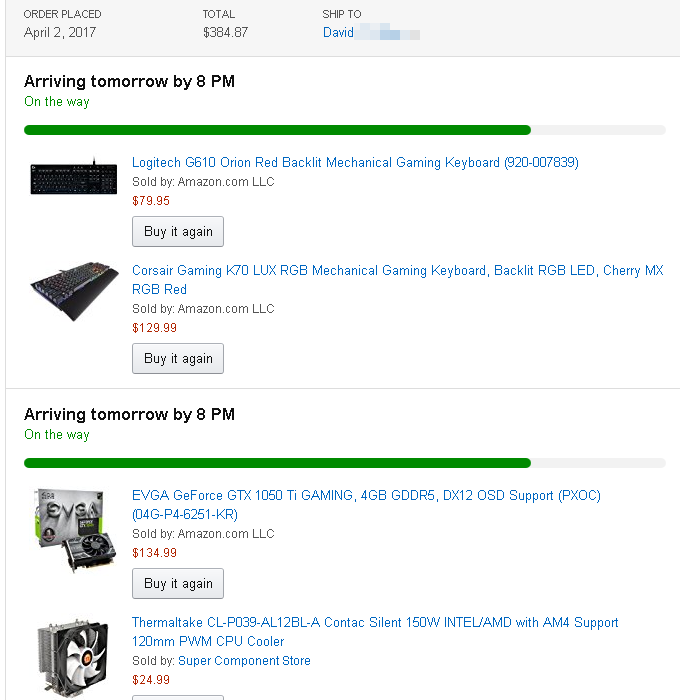Open the Logitech G610 Orion Red product link
Image resolution: width=680 pixels, height=700 pixels.
coord(355,163)
